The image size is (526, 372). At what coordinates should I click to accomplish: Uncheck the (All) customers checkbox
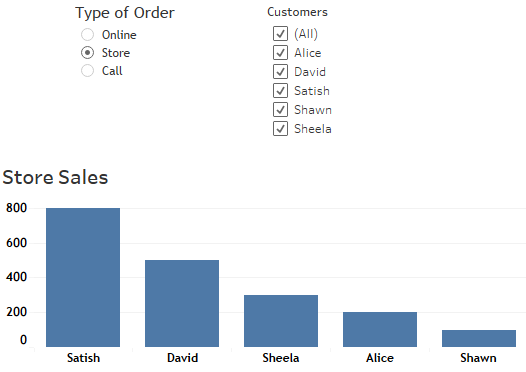coord(280,34)
